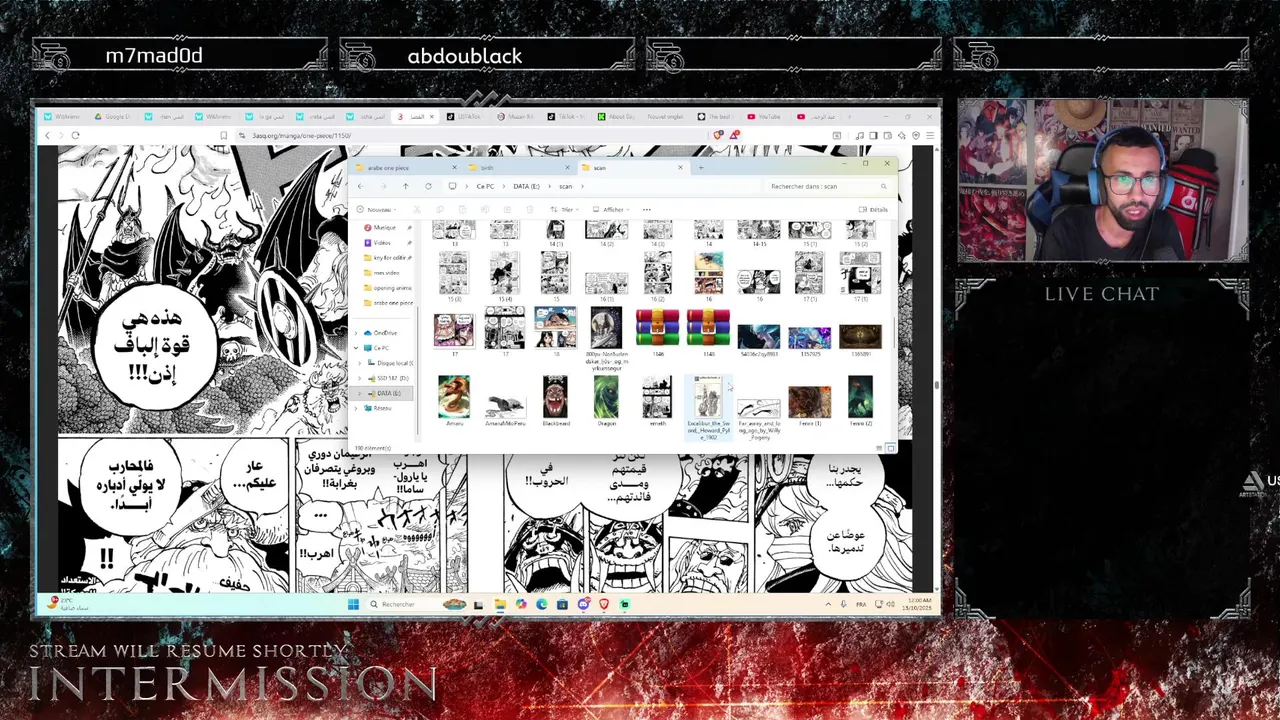
Task: Select the 1357925 image thumbnail
Action: coord(810,337)
